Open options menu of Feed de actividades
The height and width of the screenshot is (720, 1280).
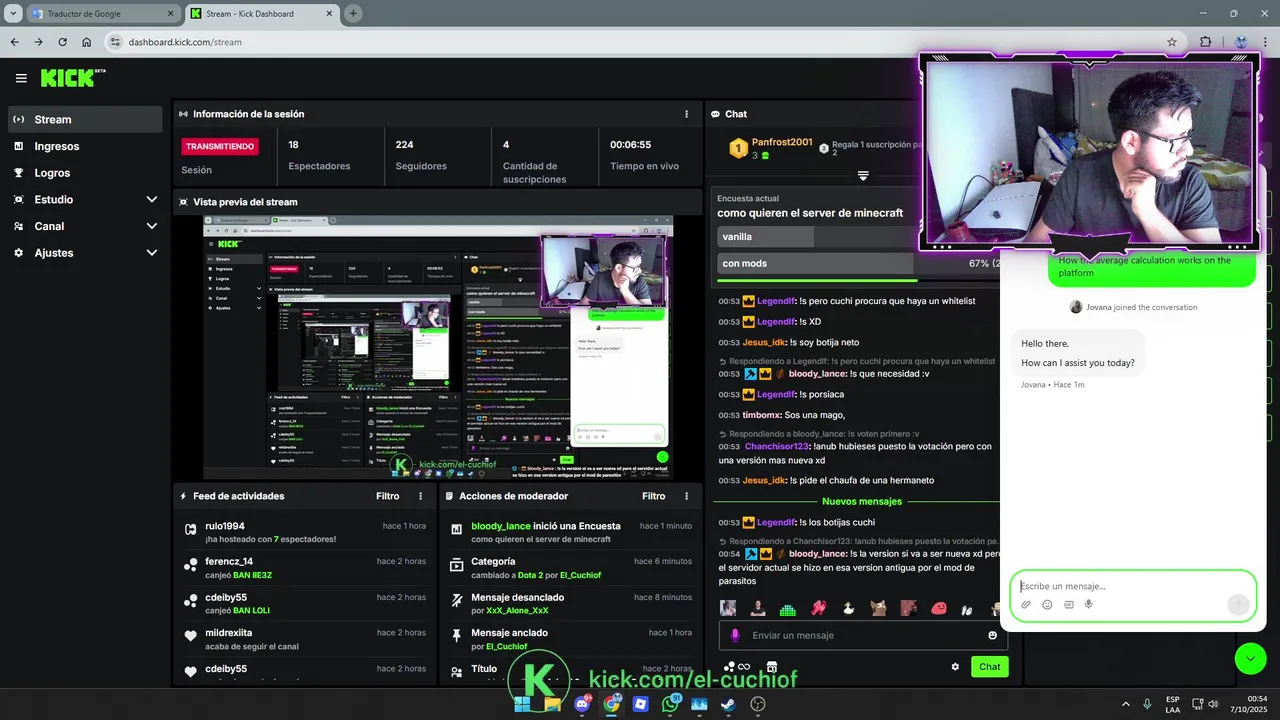point(420,496)
